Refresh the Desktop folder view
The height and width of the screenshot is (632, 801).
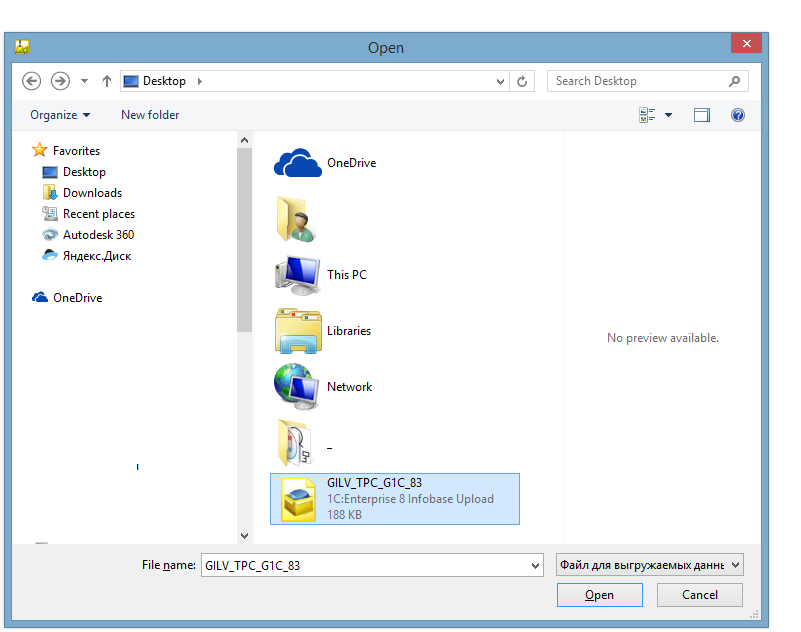click(x=522, y=81)
